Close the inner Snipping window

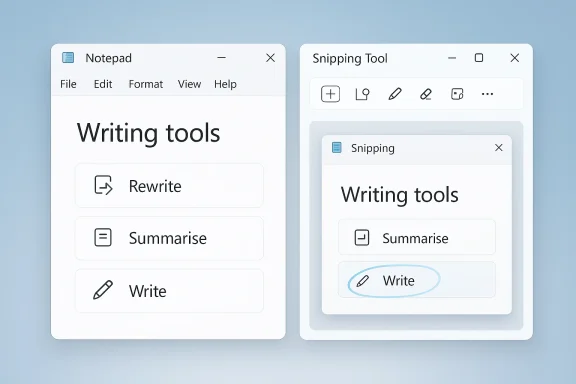498,148
